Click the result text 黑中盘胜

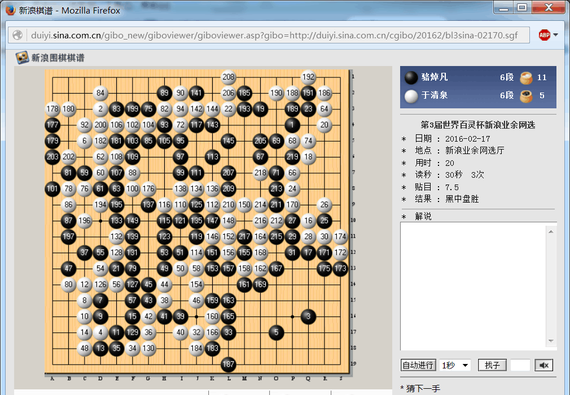tap(462, 199)
